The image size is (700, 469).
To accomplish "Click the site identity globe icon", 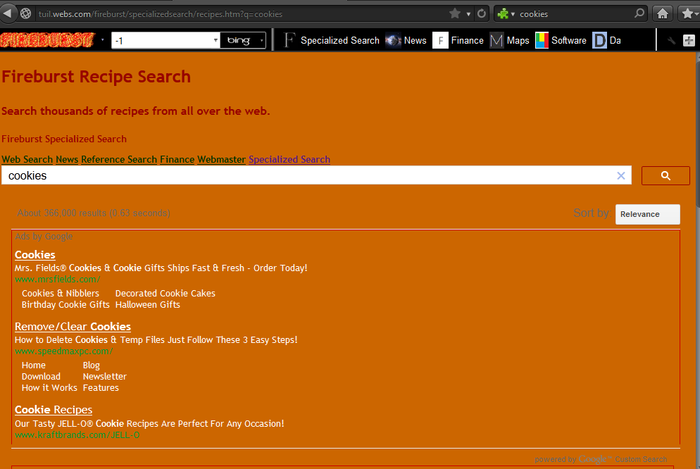I will click(x=25, y=14).
